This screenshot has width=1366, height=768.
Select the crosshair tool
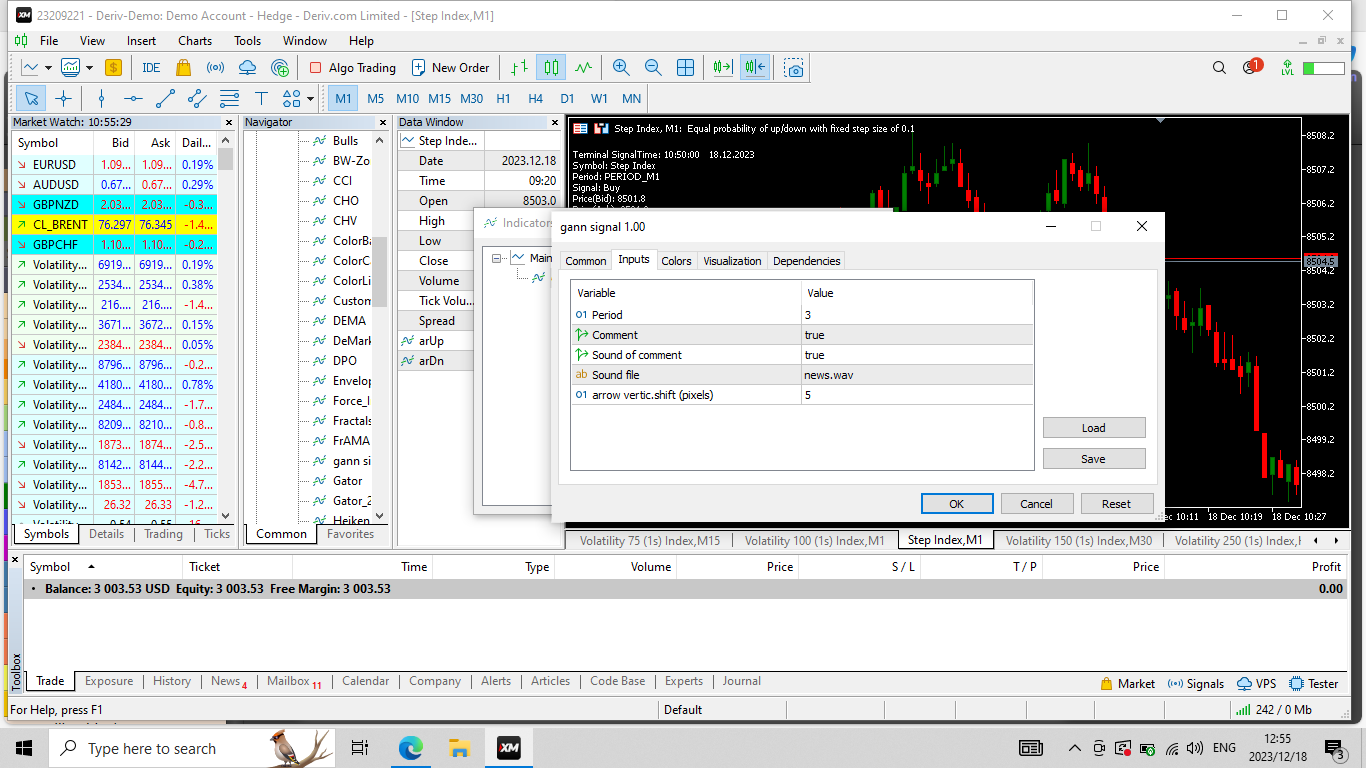point(63,98)
